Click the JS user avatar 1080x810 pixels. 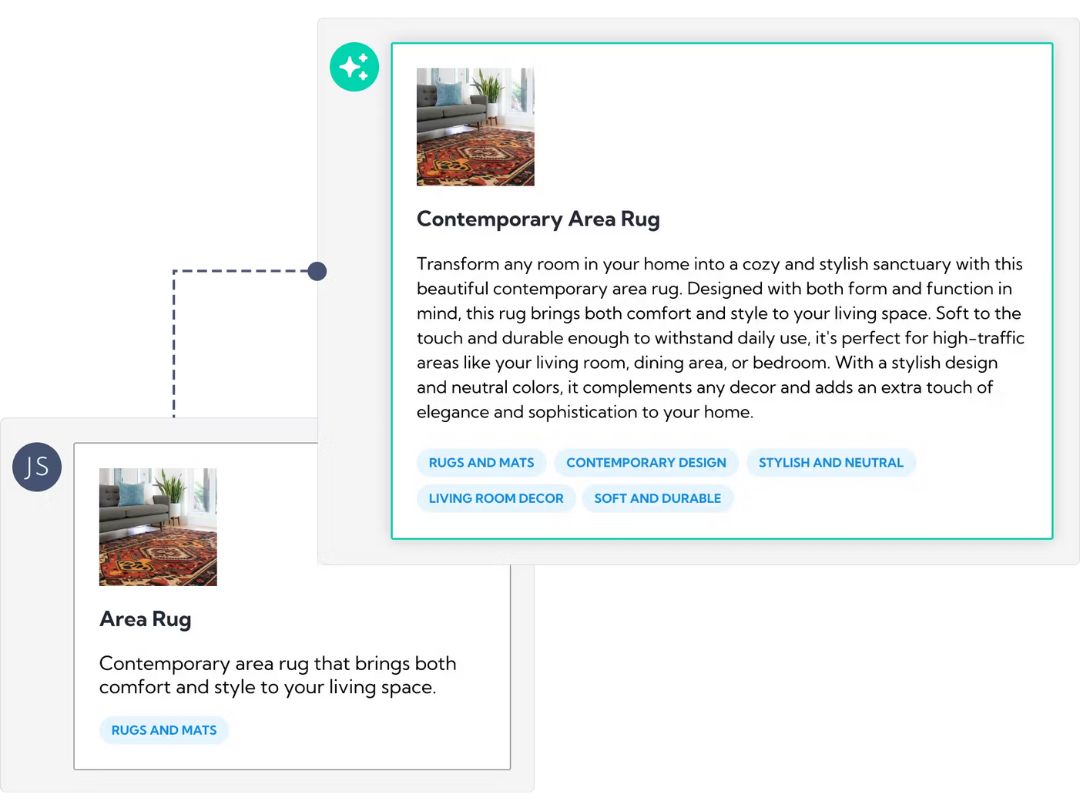pos(37,466)
